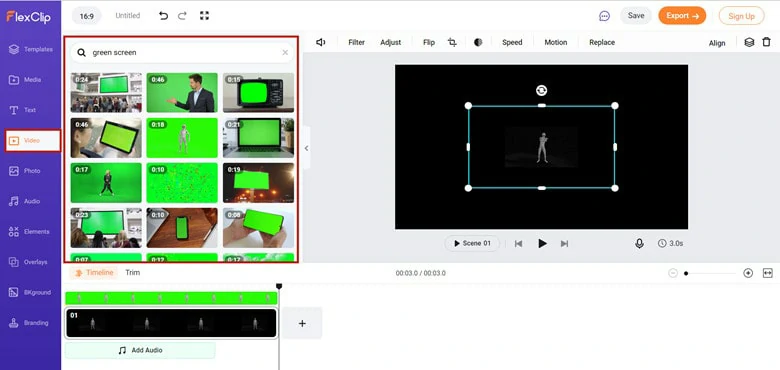Image resolution: width=780 pixels, height=370 pixels.
Task: Switch to the Trim tab
Action: pos(132,273)
